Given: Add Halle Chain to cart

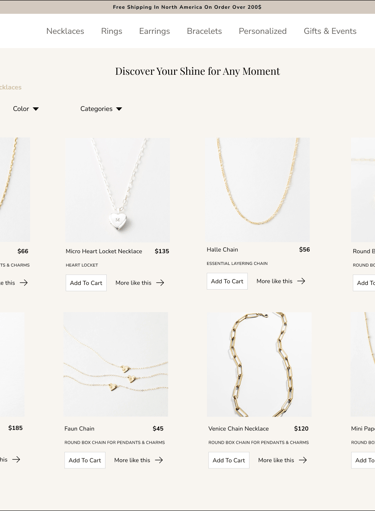Looking at the screenshot, I should [227, 281].
